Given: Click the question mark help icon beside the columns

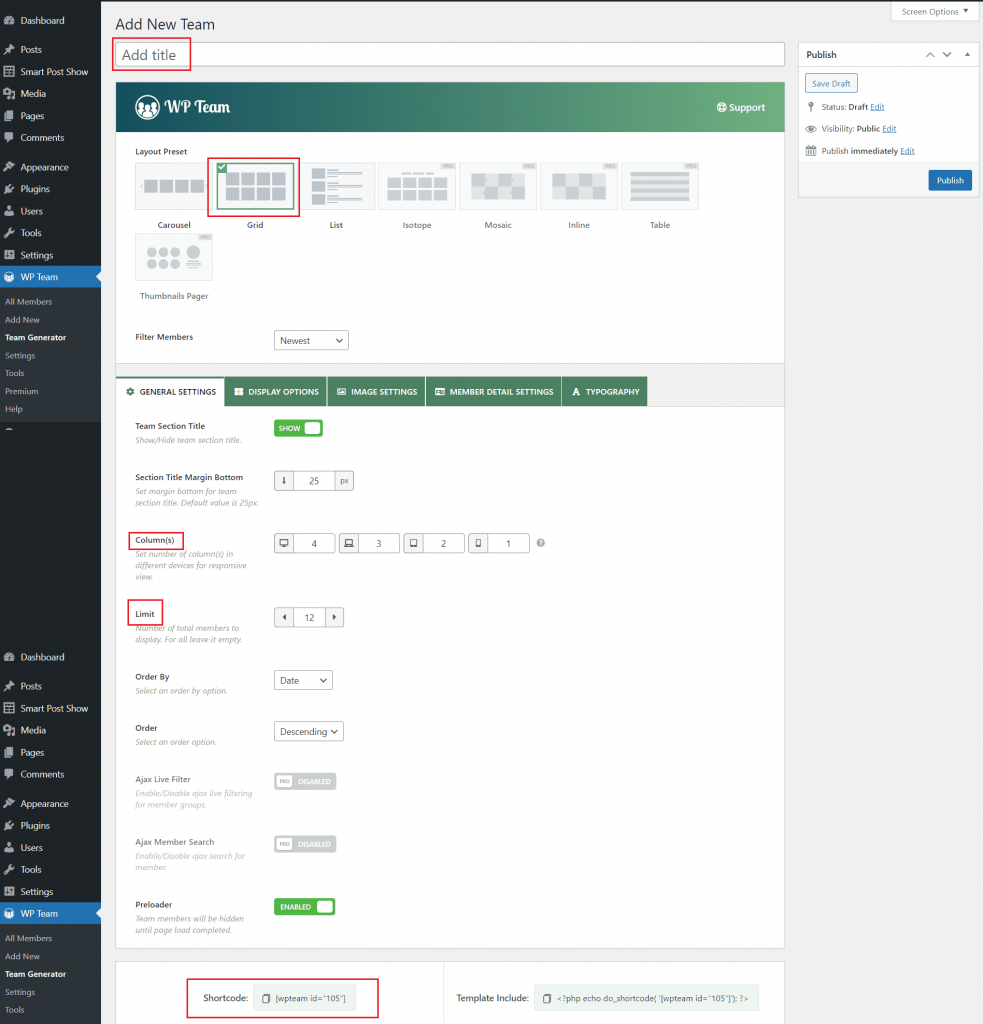Looking at the screenshot, I should 541,543.
